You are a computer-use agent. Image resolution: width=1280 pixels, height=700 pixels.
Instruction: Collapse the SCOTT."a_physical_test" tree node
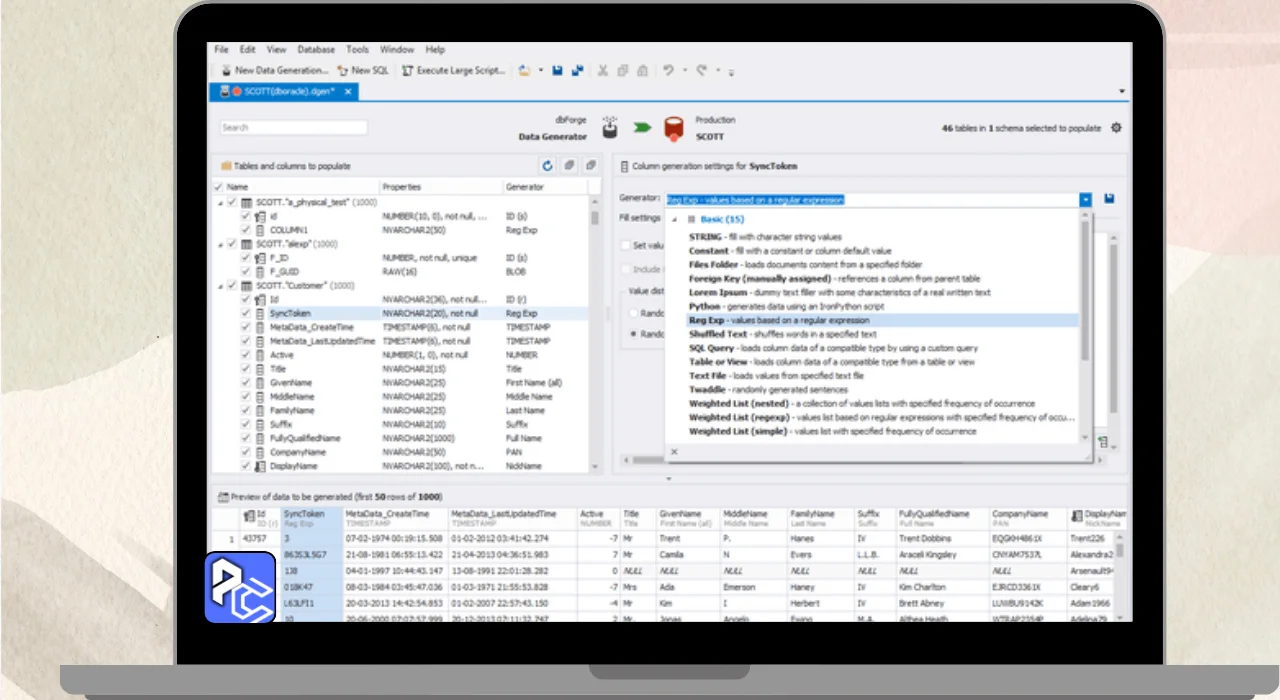click(220, 202)
